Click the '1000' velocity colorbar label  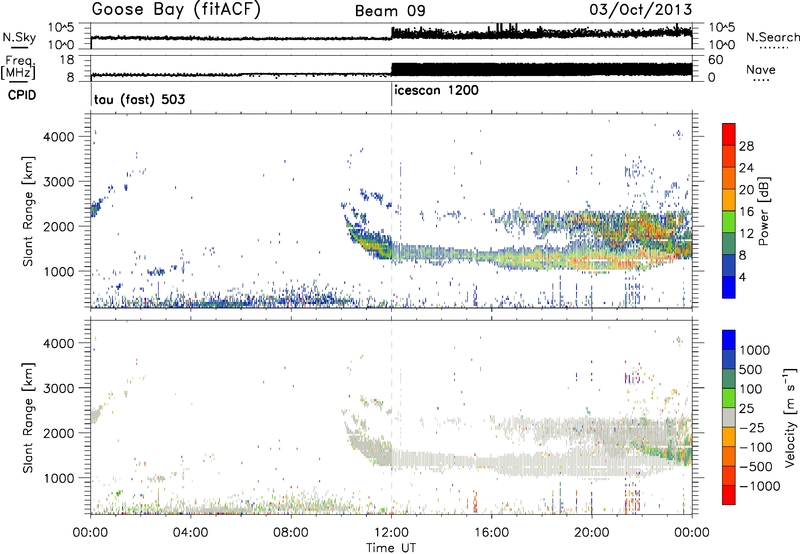pos(754,350)
